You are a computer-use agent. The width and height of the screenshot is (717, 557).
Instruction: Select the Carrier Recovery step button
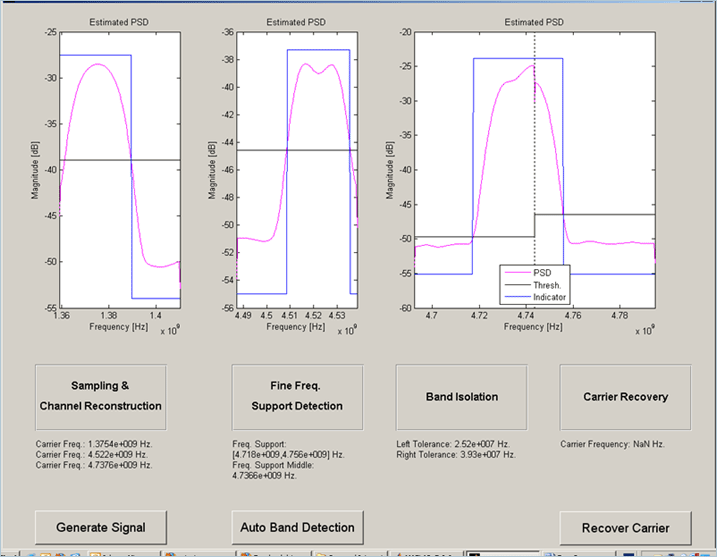click(x=625, y=396)
